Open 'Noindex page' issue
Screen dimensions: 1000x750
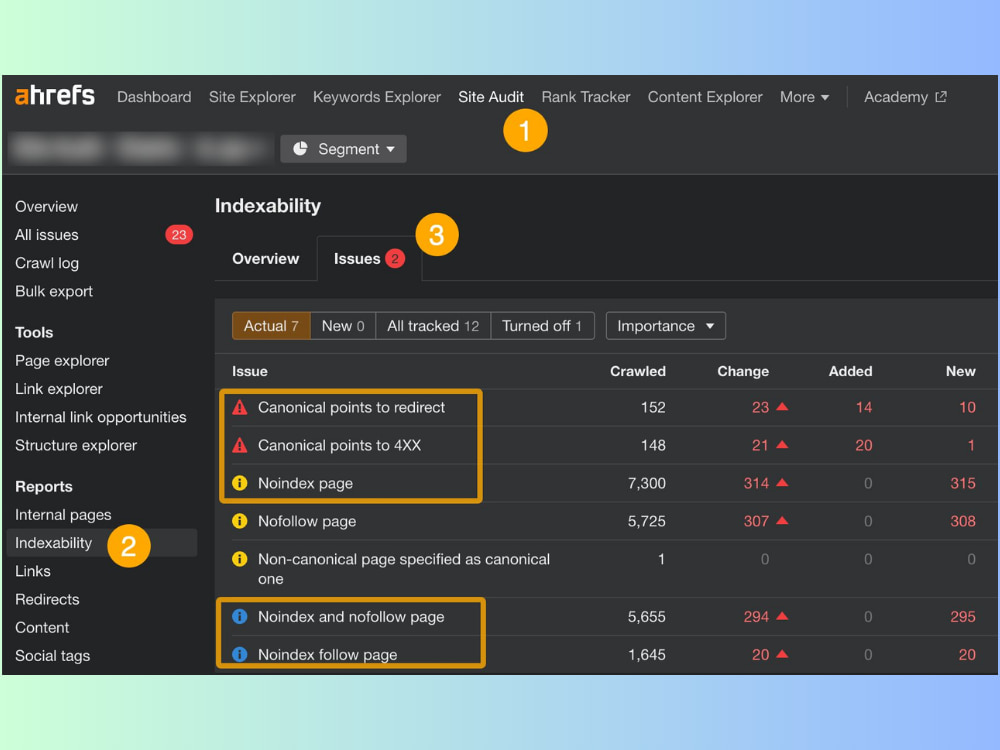tap(305, 483)
